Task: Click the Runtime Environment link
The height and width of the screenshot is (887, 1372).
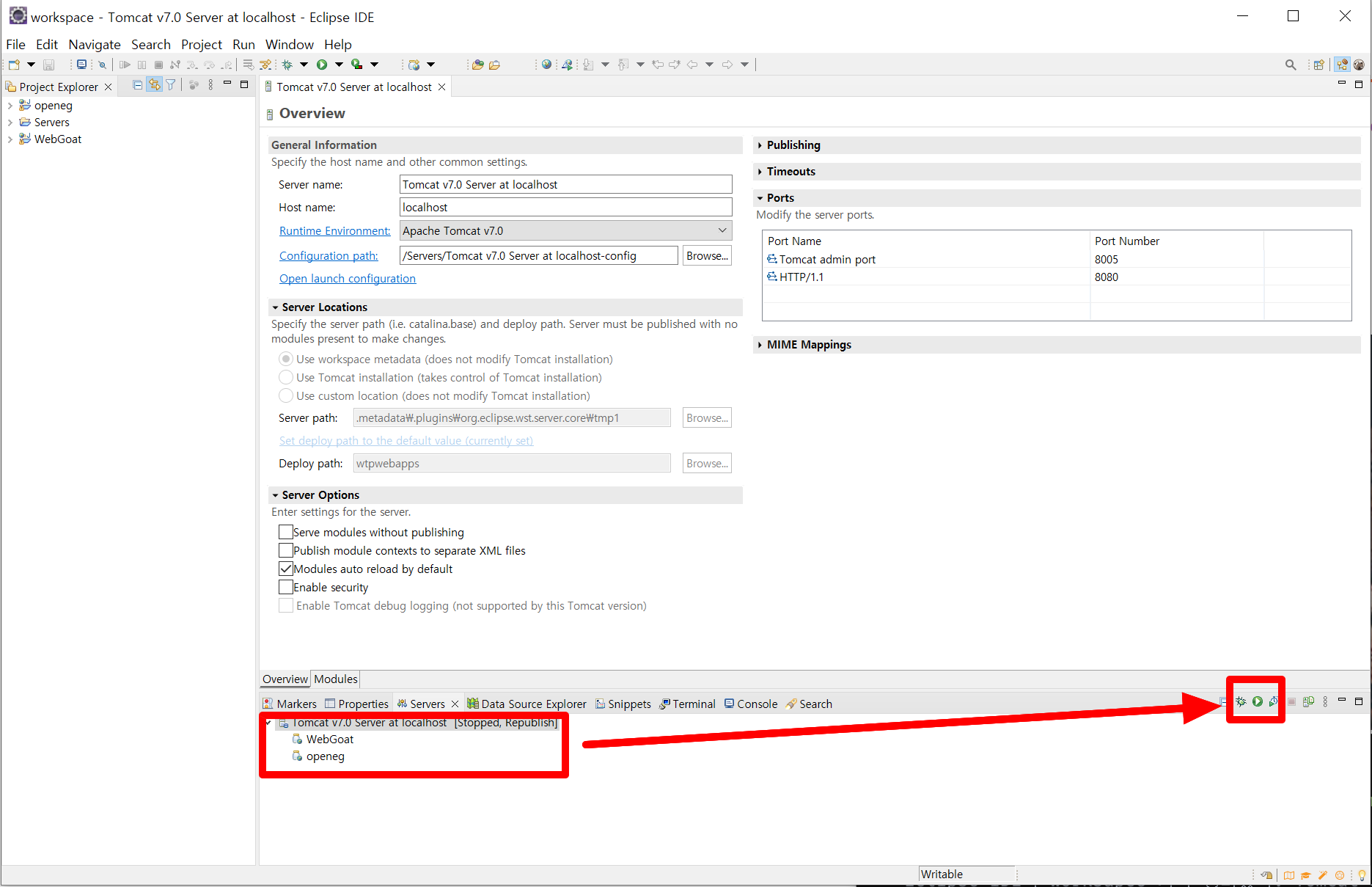Action: point(335,231)
